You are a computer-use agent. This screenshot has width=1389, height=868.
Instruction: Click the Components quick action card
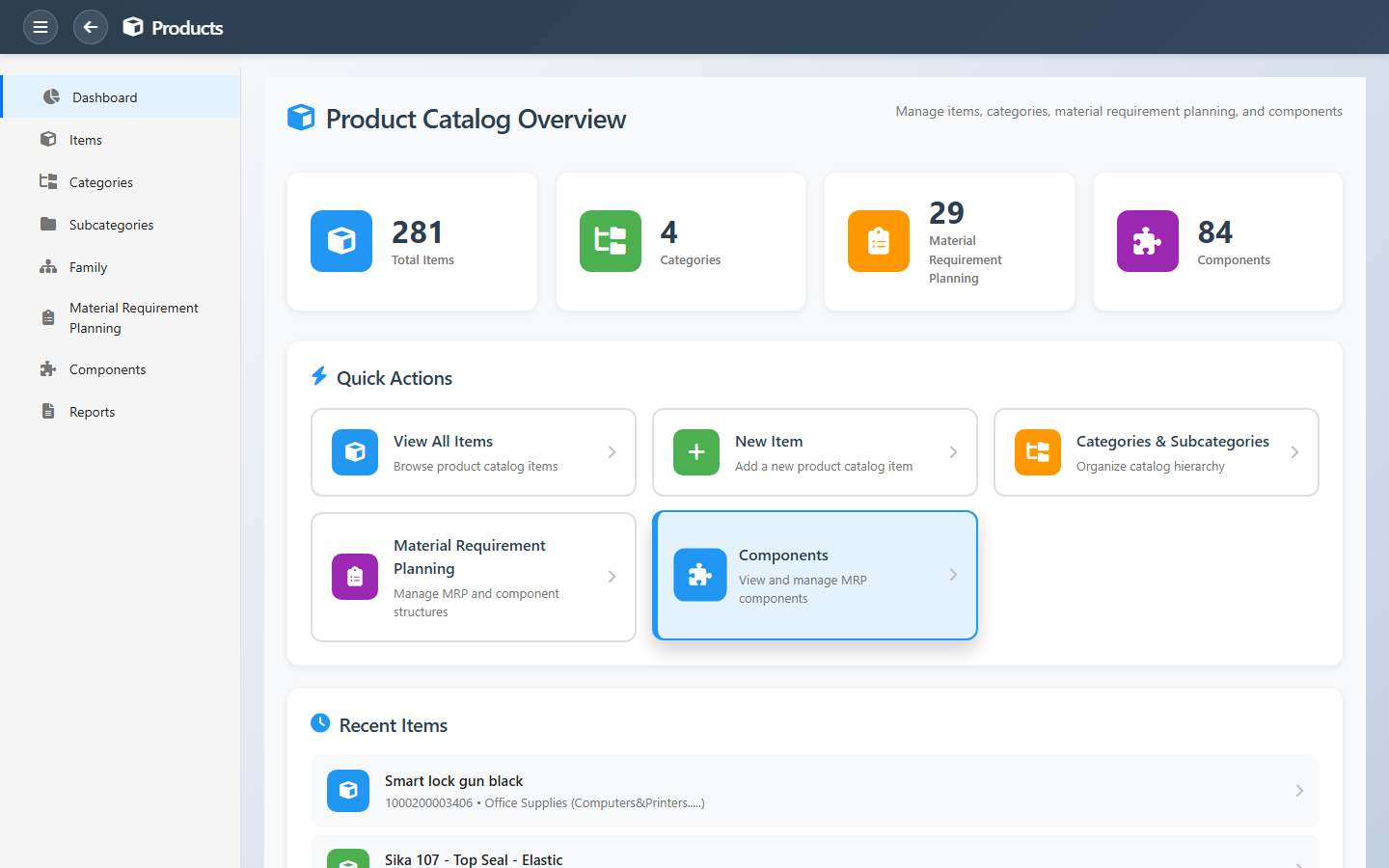coord(814,576)
